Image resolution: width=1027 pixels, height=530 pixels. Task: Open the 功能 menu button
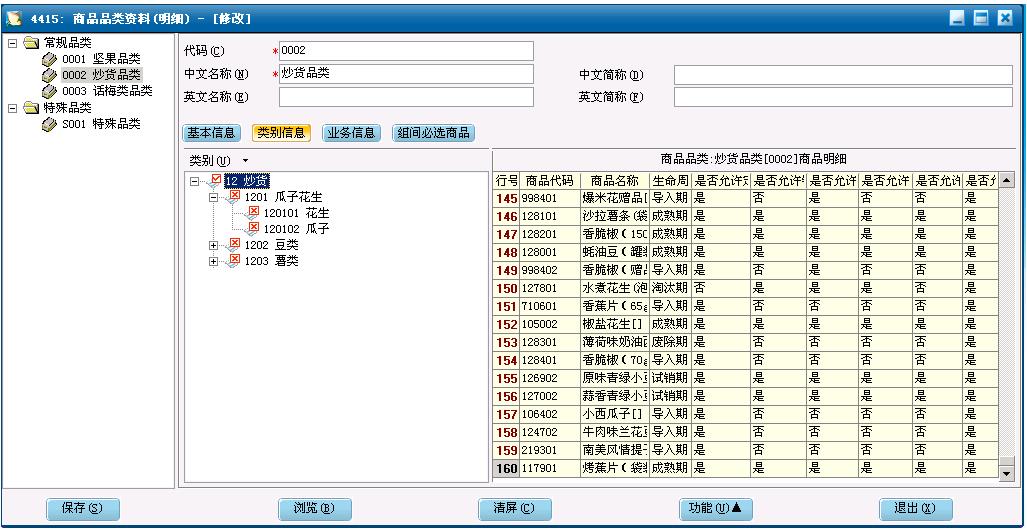coord(715,508)
